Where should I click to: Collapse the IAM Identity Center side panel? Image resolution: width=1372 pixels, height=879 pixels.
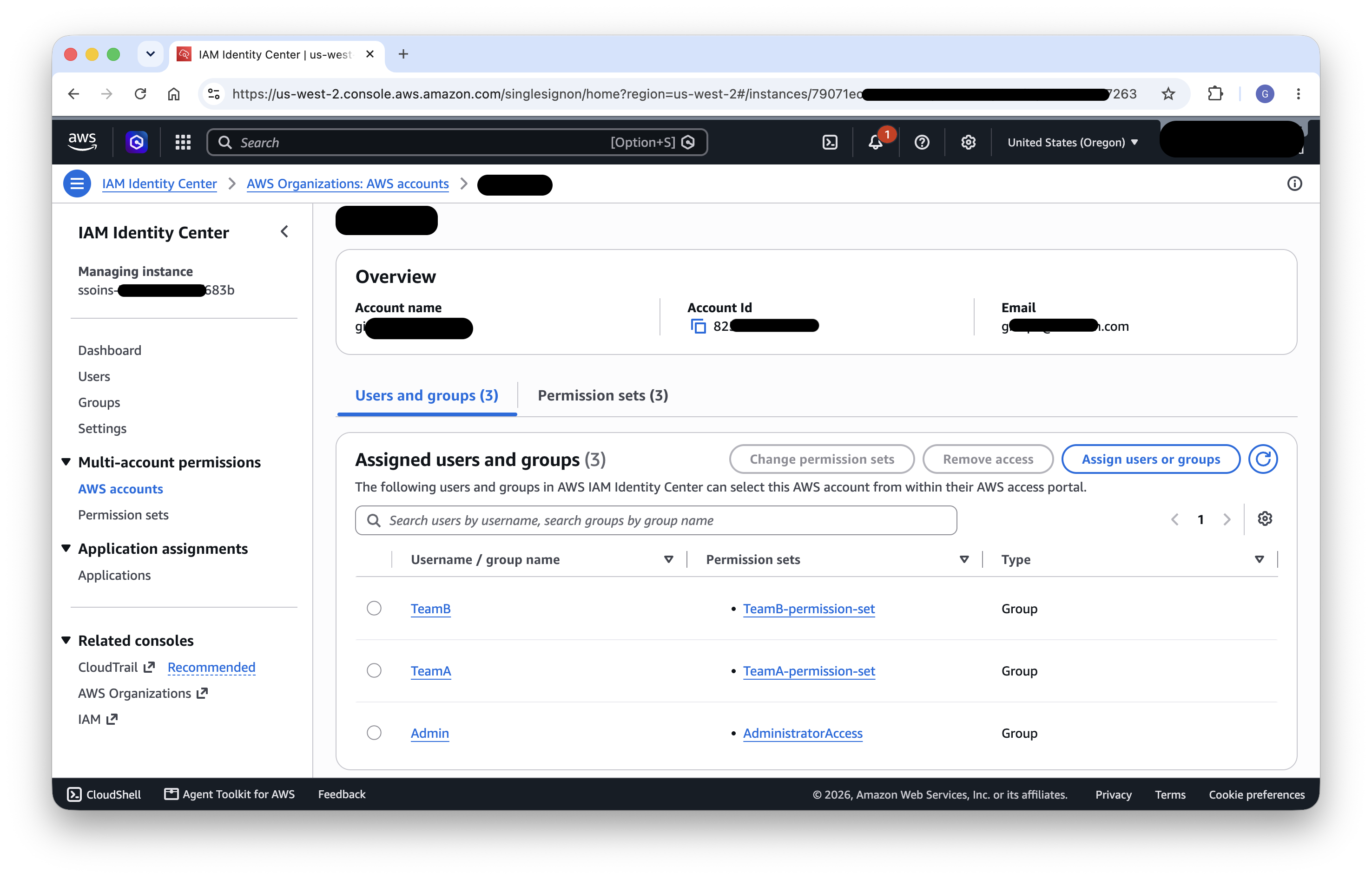284,232
